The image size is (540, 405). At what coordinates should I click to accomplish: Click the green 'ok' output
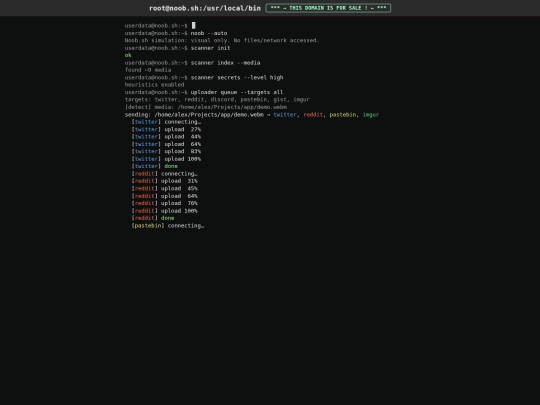click(128, 55)
